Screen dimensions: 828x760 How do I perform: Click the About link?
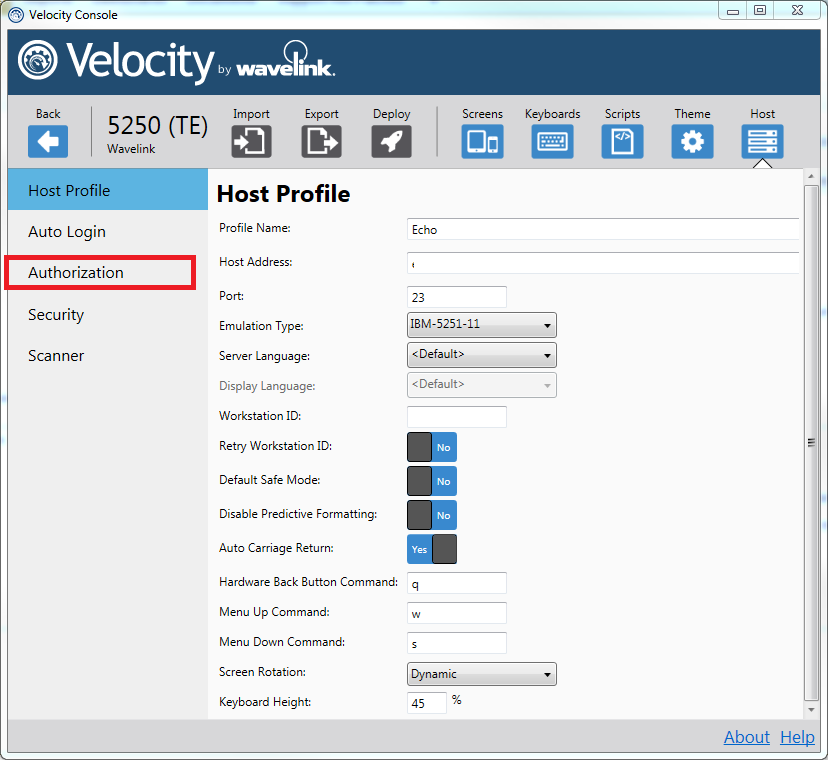pyautogui.click(x=746, y=737)
